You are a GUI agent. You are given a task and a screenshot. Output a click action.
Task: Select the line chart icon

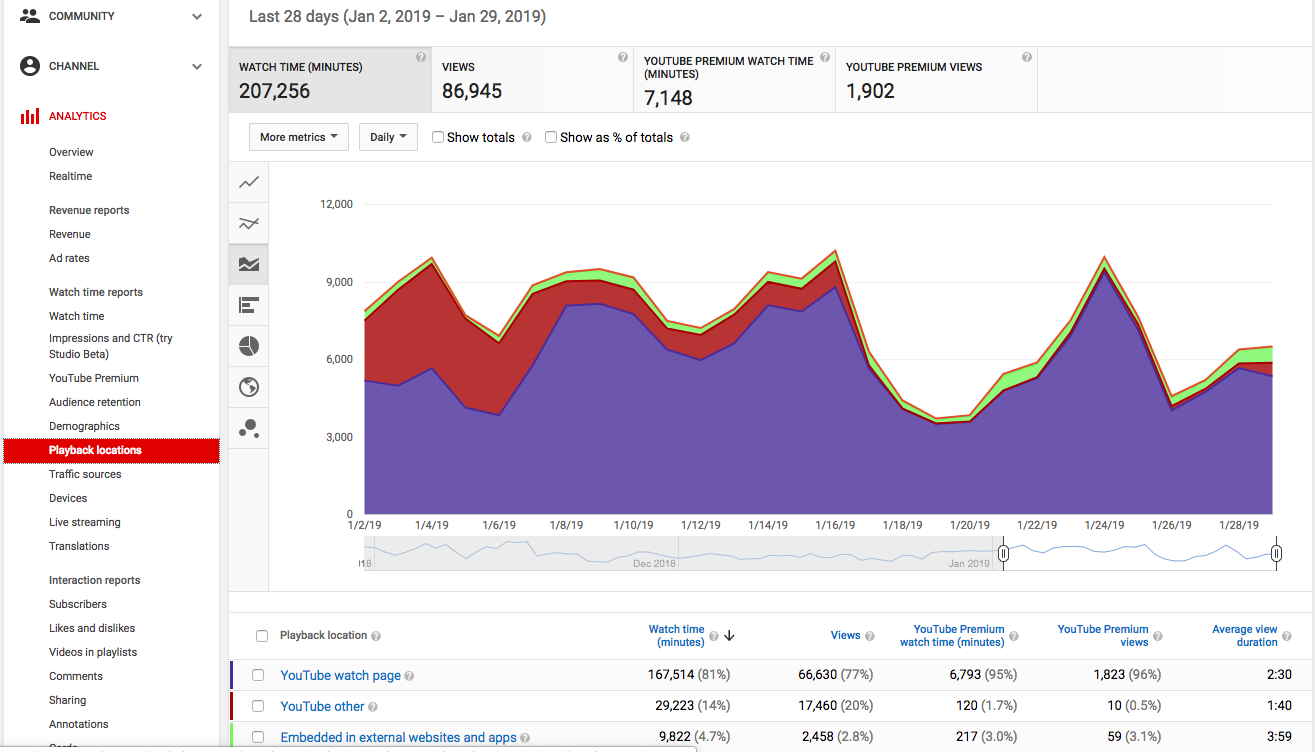249,182
